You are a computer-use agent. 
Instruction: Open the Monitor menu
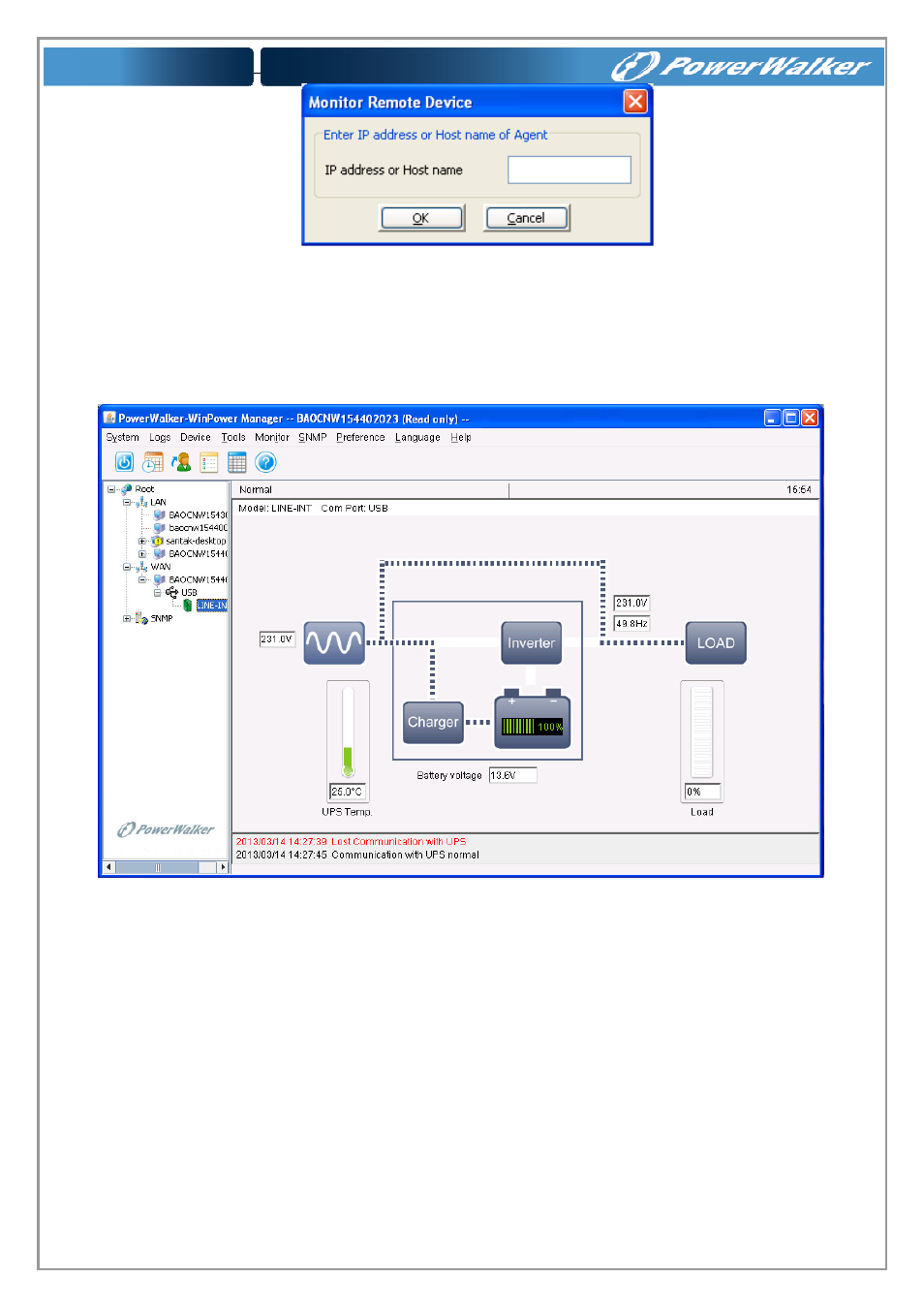272,437
